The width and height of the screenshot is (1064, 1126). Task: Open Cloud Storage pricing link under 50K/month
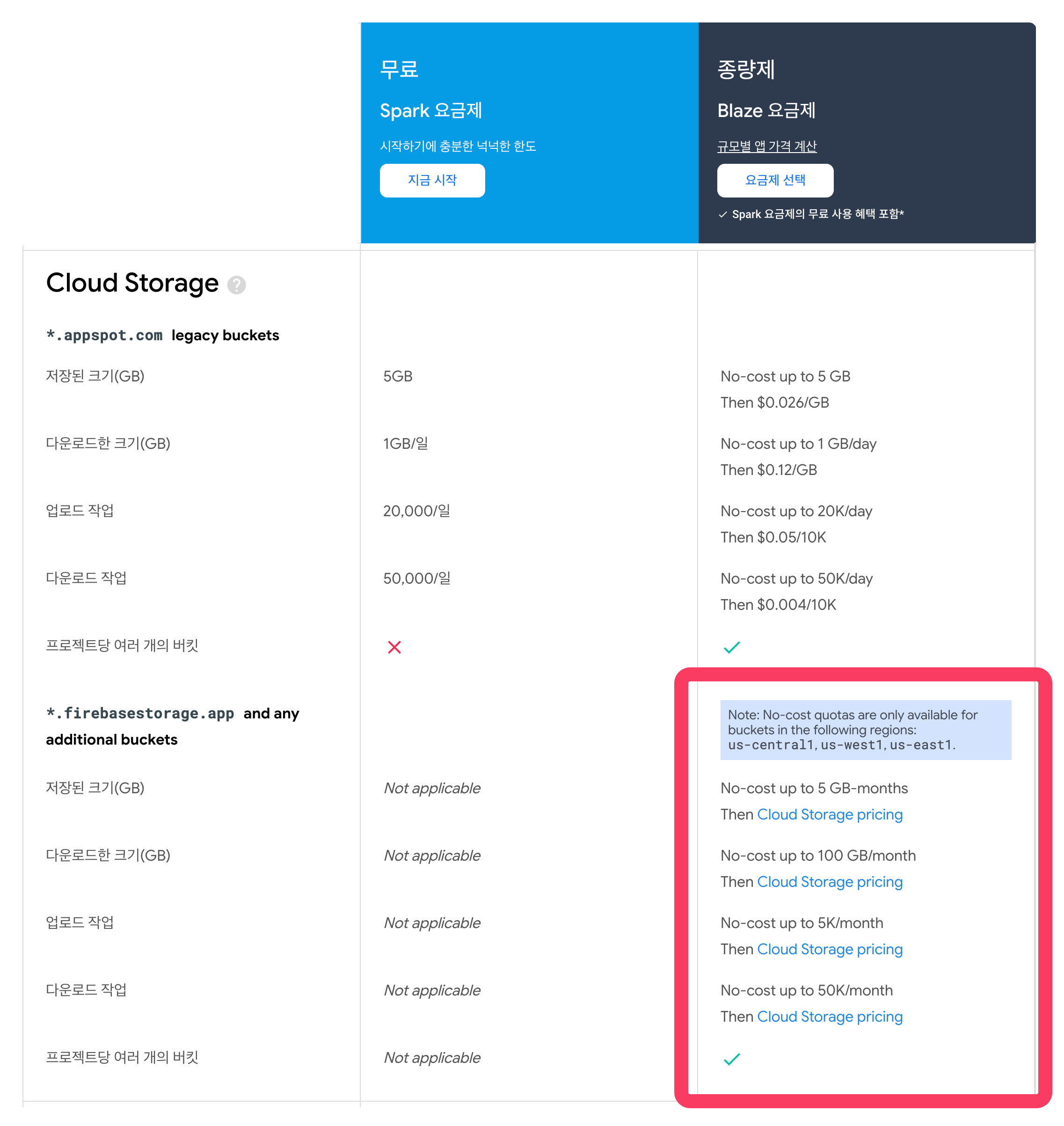(x=830, y=1017)
